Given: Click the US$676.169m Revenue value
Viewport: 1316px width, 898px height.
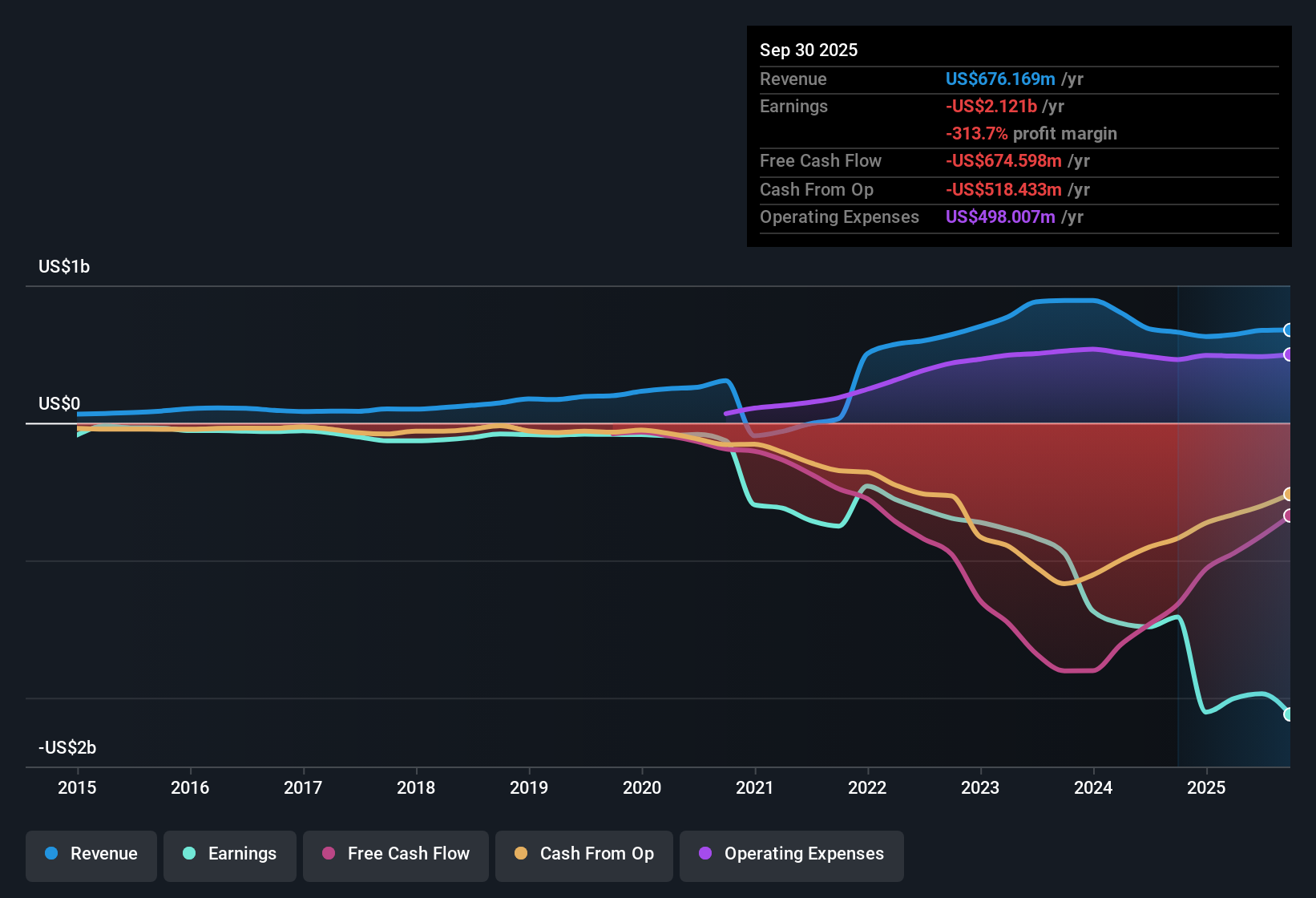Looking at the screenshot, I should (x=1000, y=79).
